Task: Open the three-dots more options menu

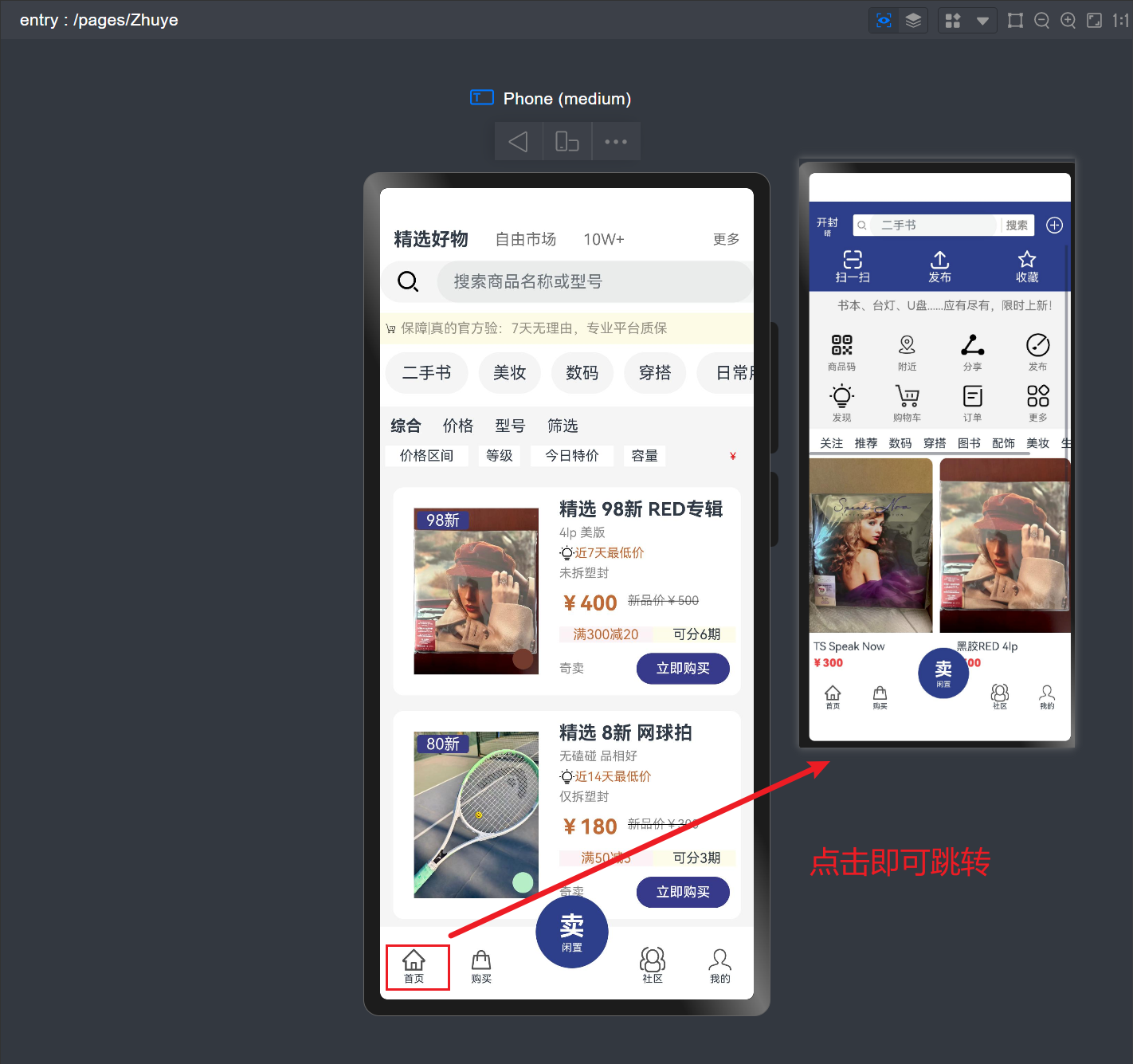Action: 616,142
